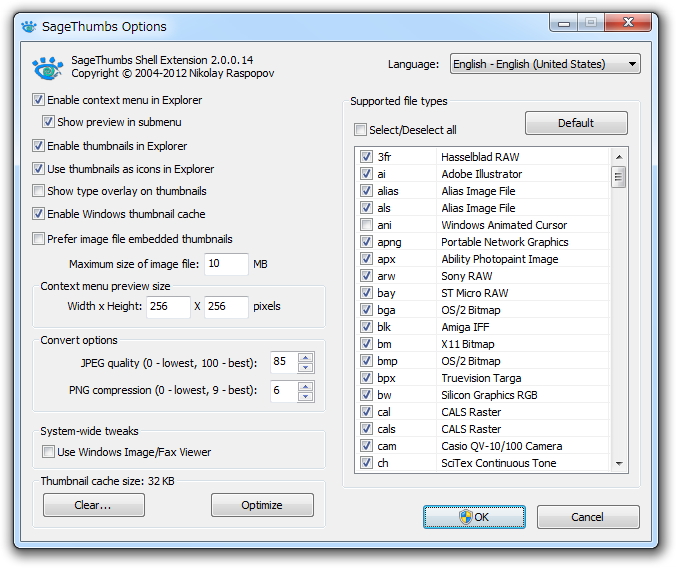Uncheck the 3fr Hasselblad RAW file type

pyautogui.click(x=366, y=157)
